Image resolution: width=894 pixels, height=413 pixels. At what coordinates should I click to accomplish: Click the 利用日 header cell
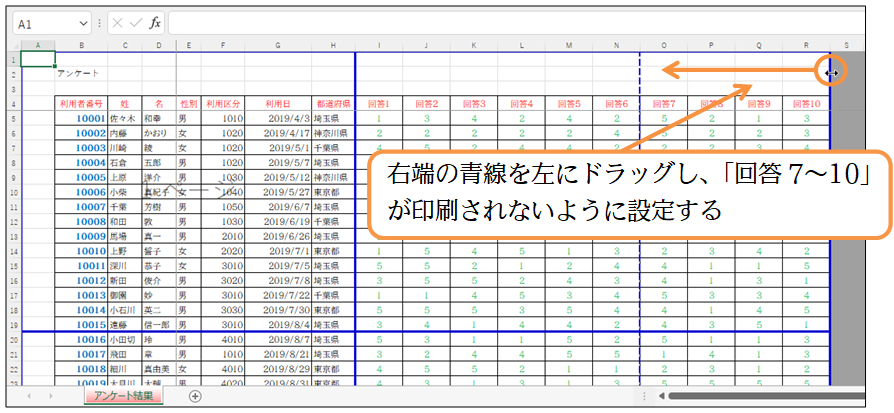278,104
